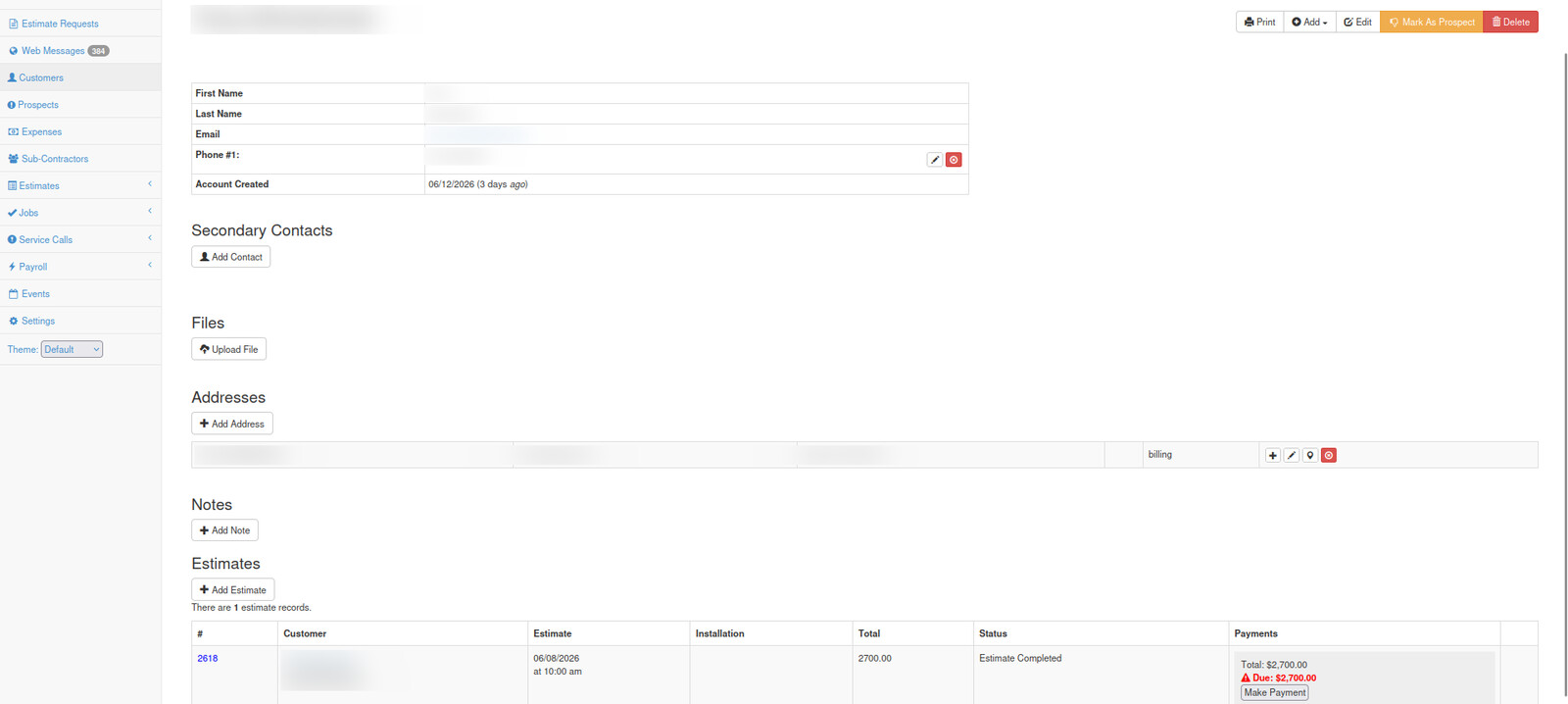
Task: Click the Service Calls sidebar item
Action: click(x=46, y=239)
